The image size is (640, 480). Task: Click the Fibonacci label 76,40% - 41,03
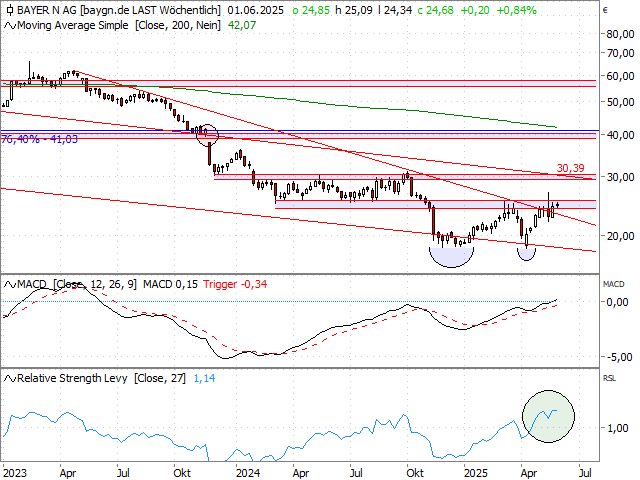tap(39, 139)
